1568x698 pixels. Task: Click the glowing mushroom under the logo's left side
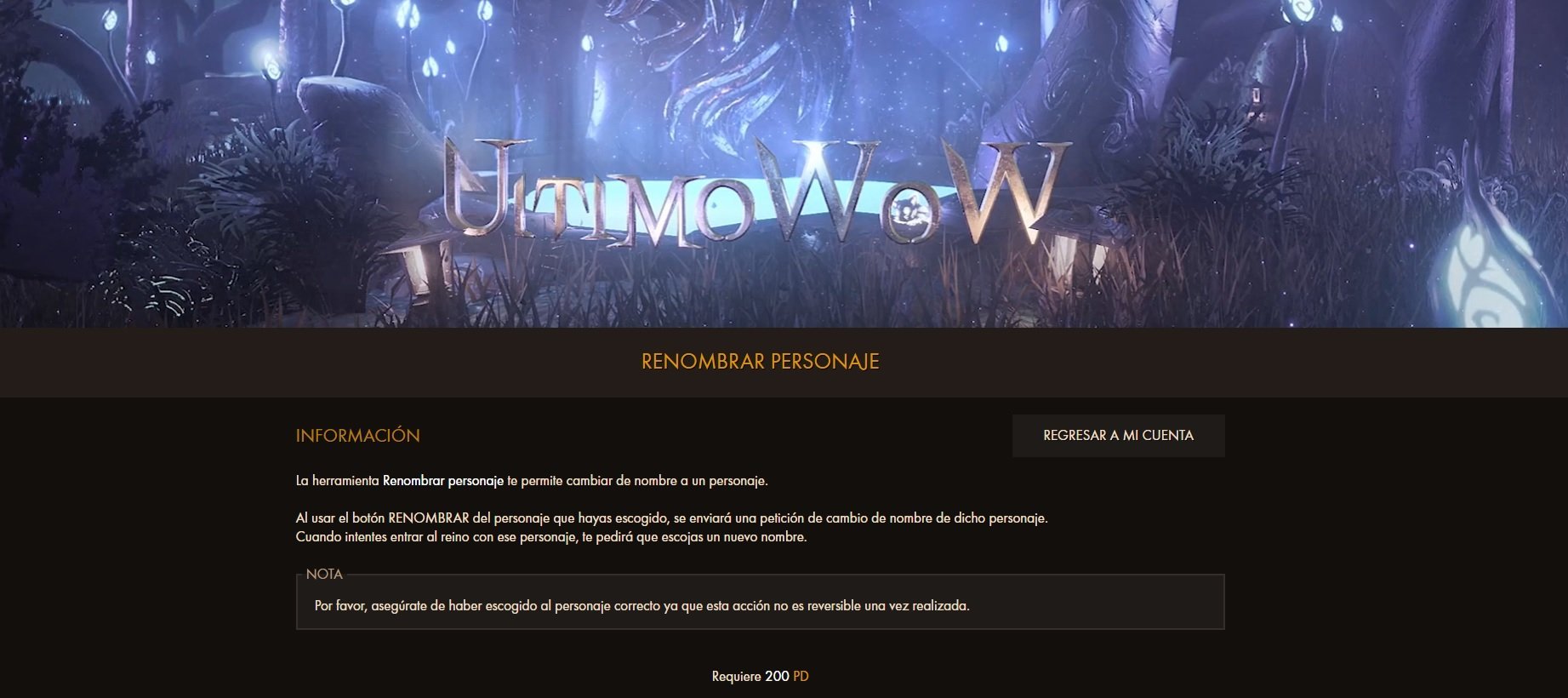point(417,264)
